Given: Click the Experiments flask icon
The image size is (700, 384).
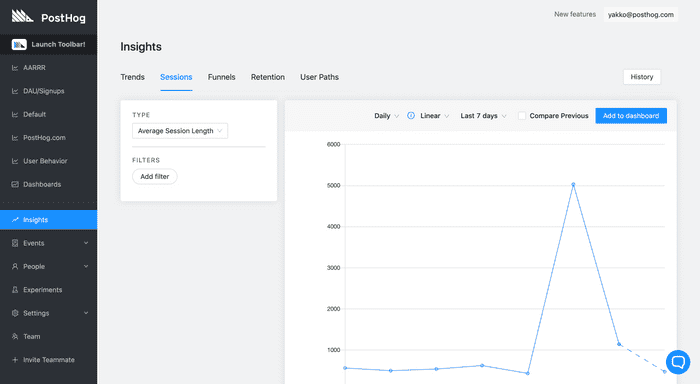Looking at the screenshot, I should pyautogui.click(x=15, y=290).
